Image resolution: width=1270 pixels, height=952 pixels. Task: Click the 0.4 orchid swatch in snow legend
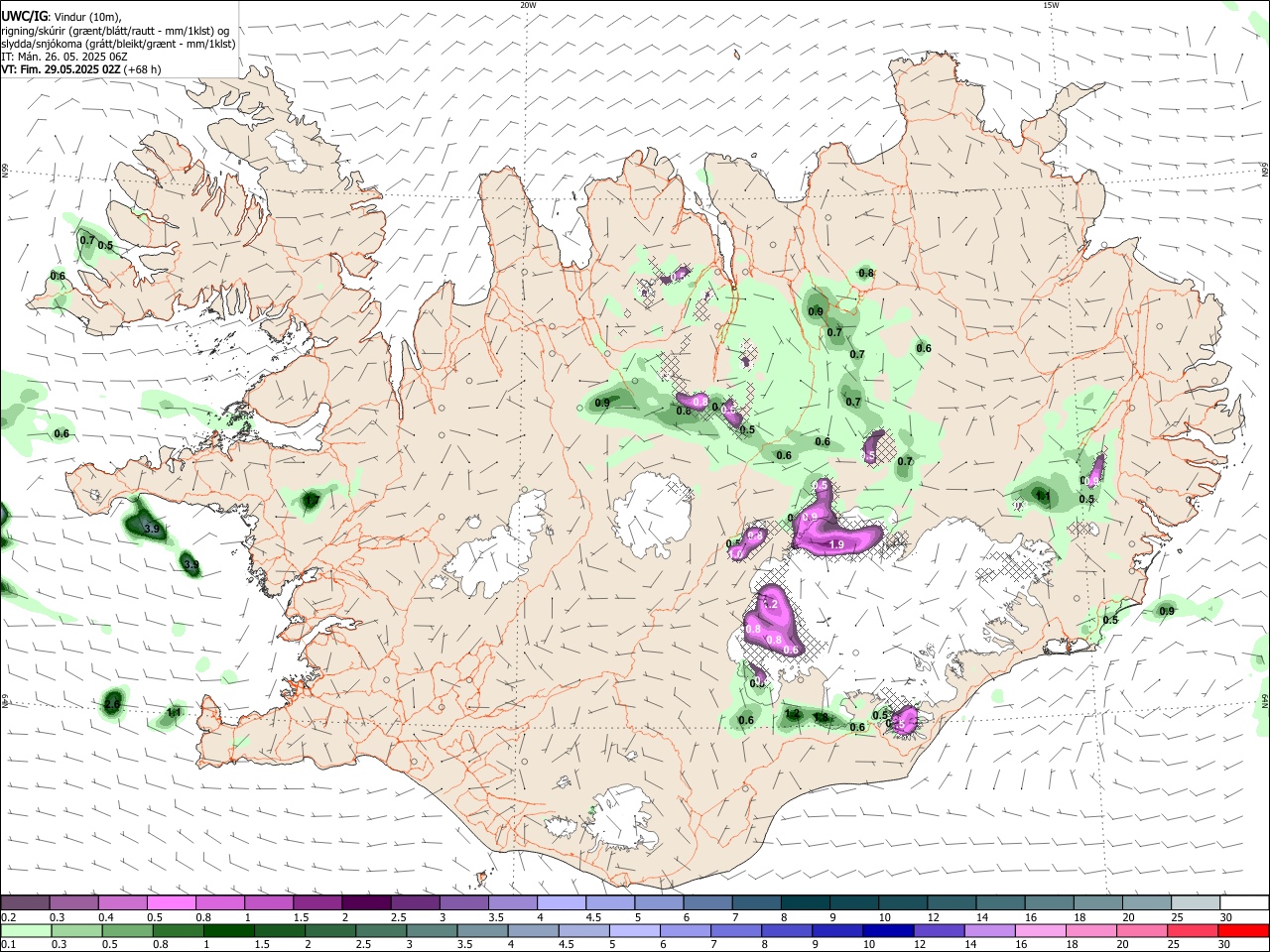(x=122, y=902)
